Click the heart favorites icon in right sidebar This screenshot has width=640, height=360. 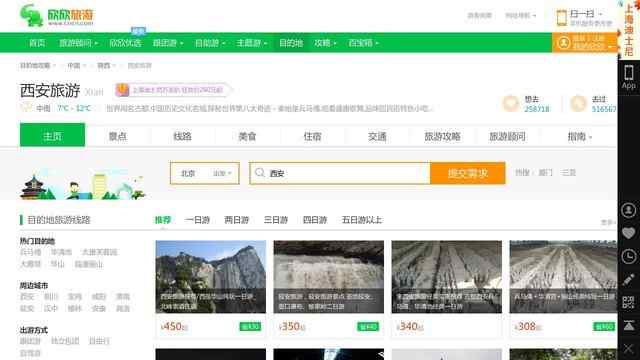click(629, 233)
